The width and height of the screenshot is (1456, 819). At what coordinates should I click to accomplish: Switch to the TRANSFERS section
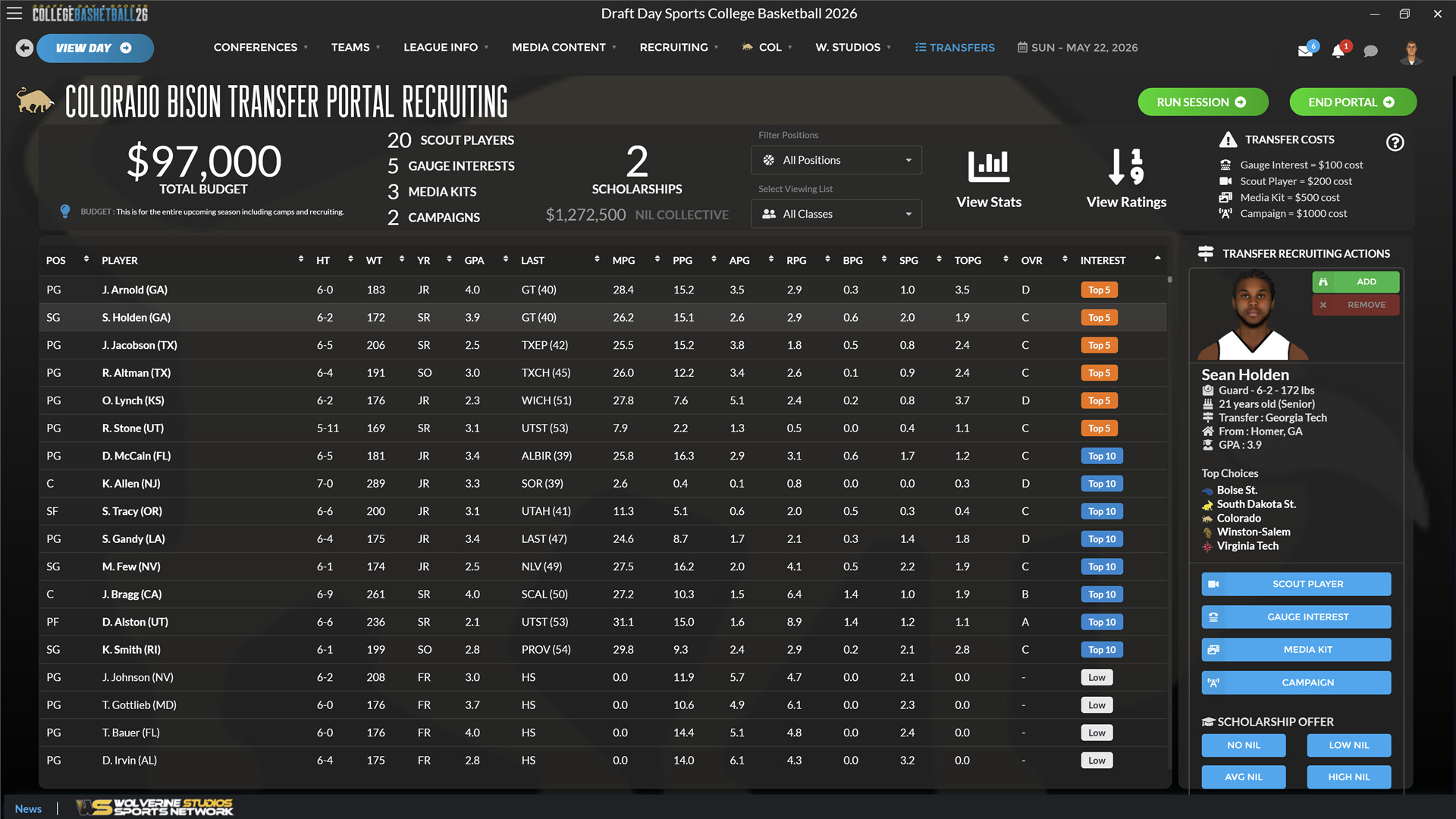[955, 47]
